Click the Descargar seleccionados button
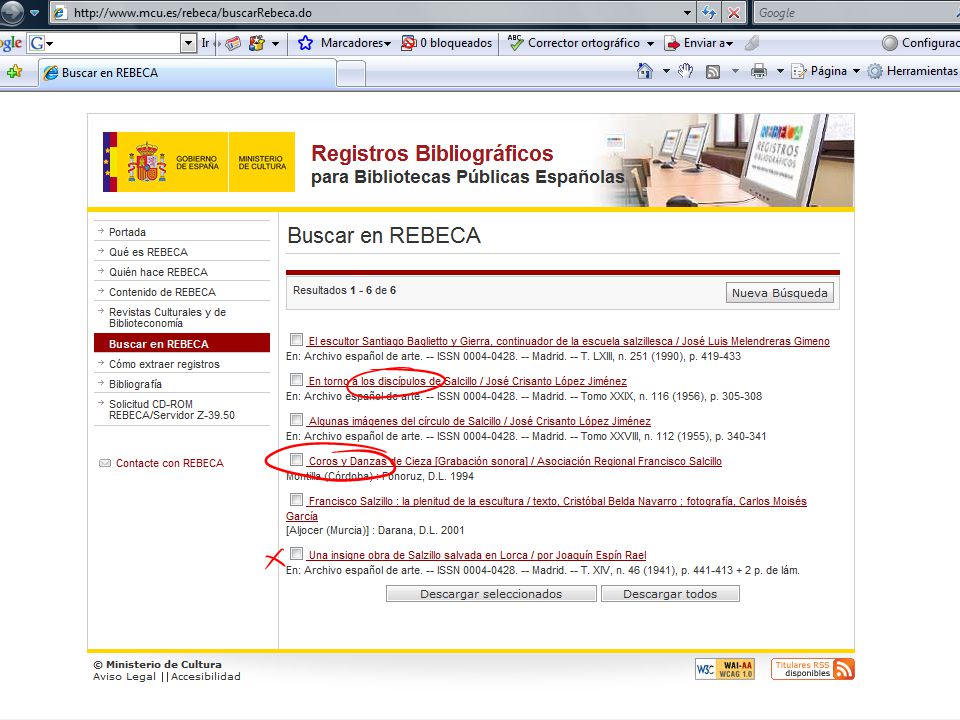The image size is (960, 720). [x=491, y=594]
